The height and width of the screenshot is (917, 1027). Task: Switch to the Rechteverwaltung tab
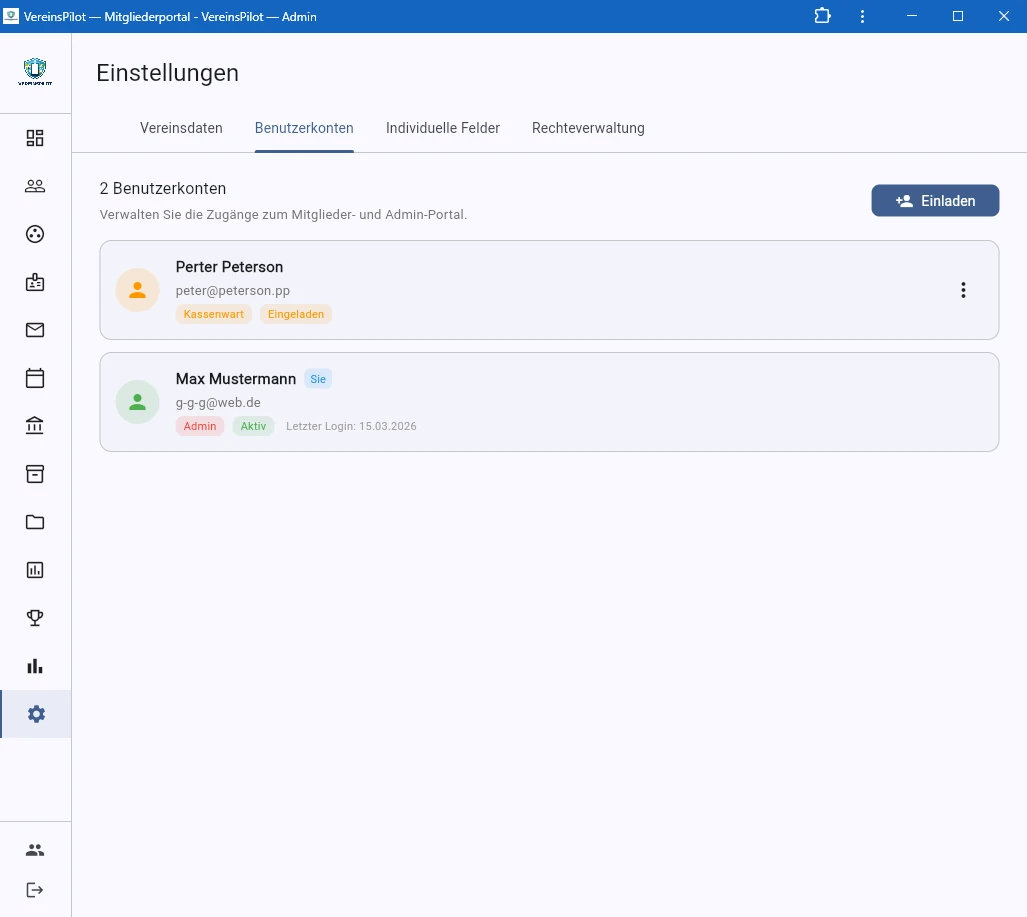(588, 128)
